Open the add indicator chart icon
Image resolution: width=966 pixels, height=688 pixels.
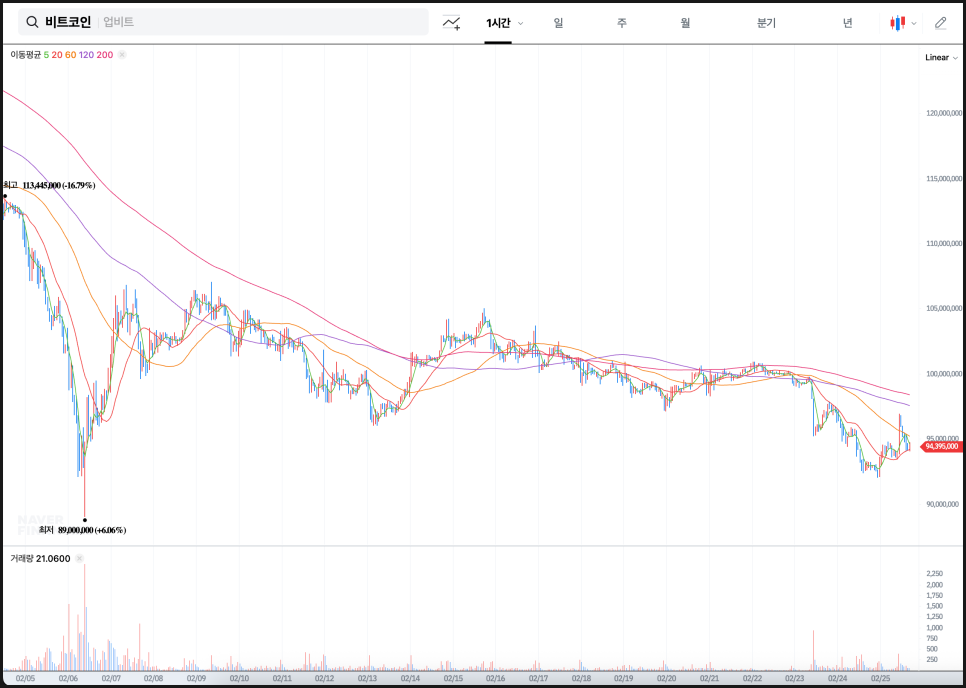click(x=452, y=23)
